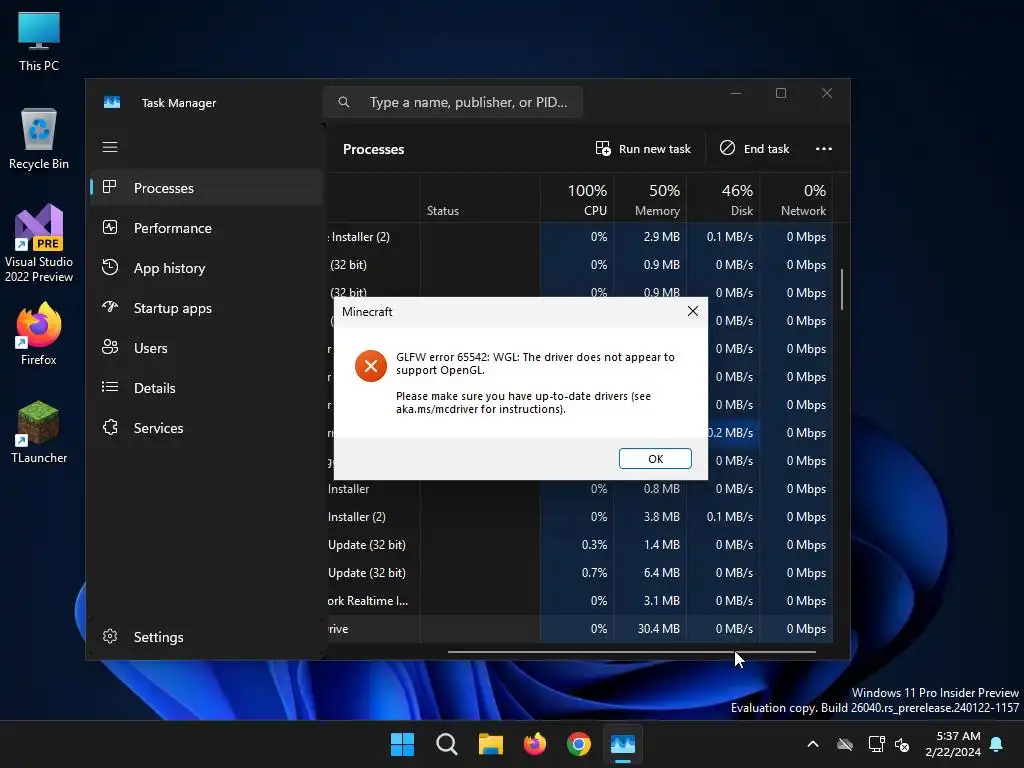
Task: Select the Processes tab in the sidebar
Action: coord(206,188)
